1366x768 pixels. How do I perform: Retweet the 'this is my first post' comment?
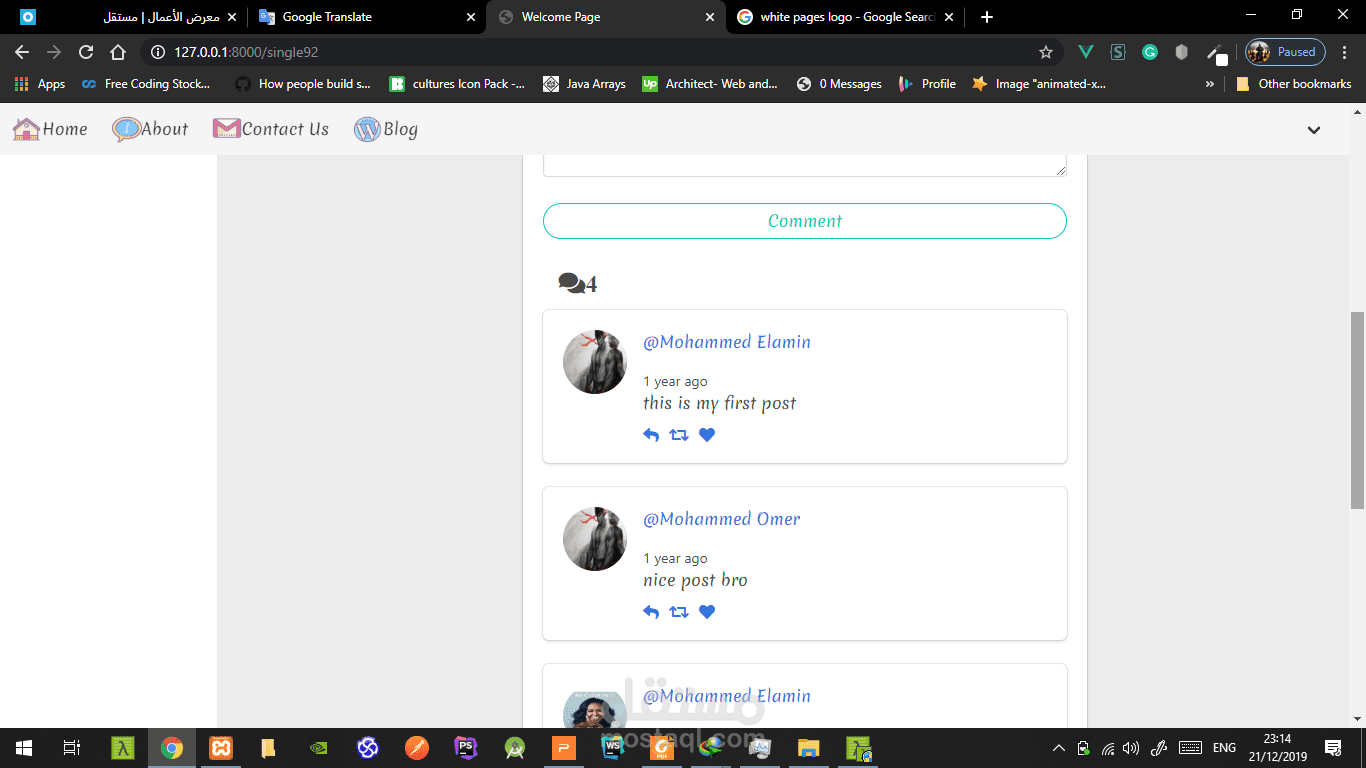click(x=679, y=435)
